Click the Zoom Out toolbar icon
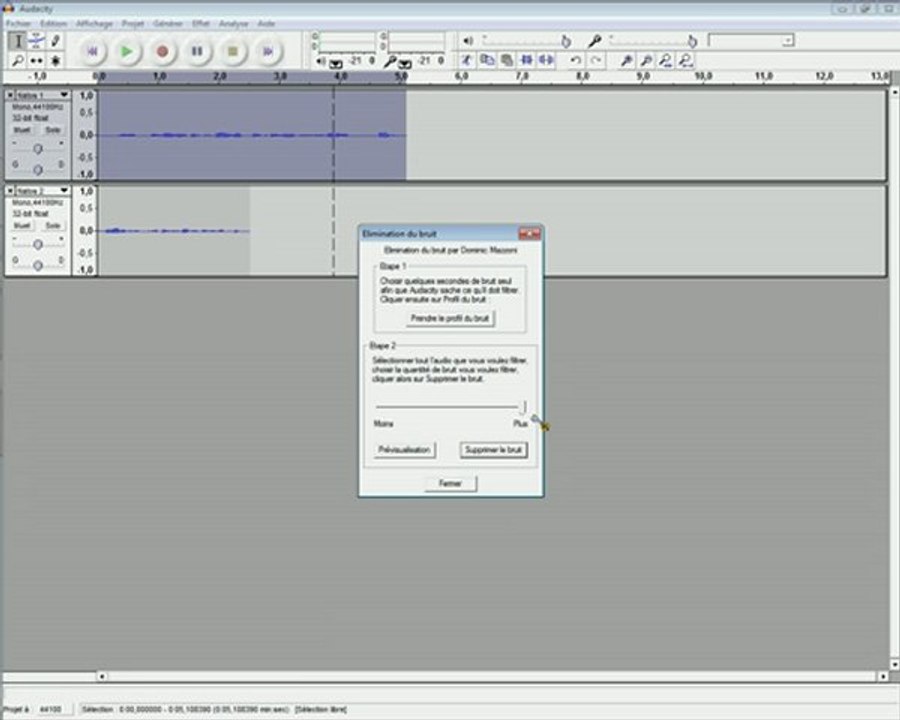The image size is (900, 720). pyautogui.click(x=646, y=60)
